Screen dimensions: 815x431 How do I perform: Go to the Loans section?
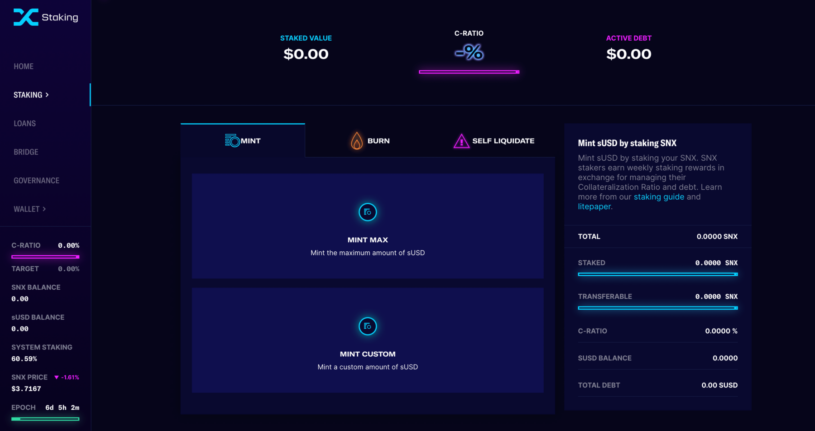[25, 123]
